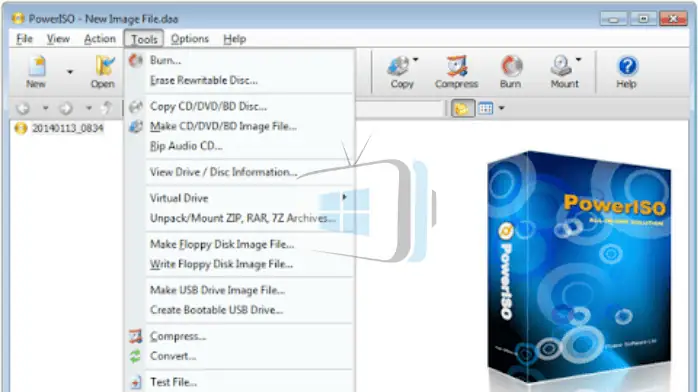Viewport: 698px width, 392px height.
Task: Minimize the PowerISO window
Action: click(x=613, y=19)
